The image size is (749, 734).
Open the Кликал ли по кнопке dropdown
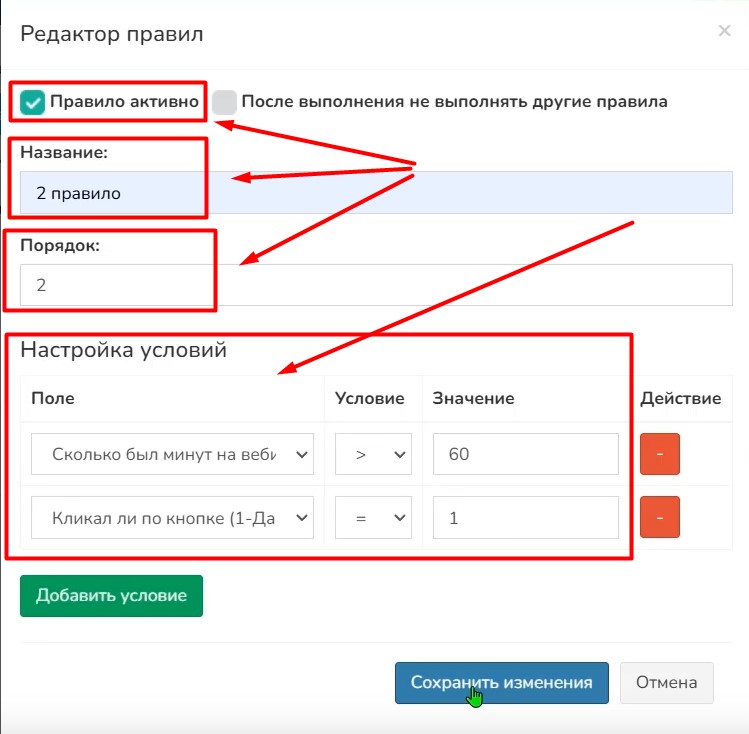[172, 517]
